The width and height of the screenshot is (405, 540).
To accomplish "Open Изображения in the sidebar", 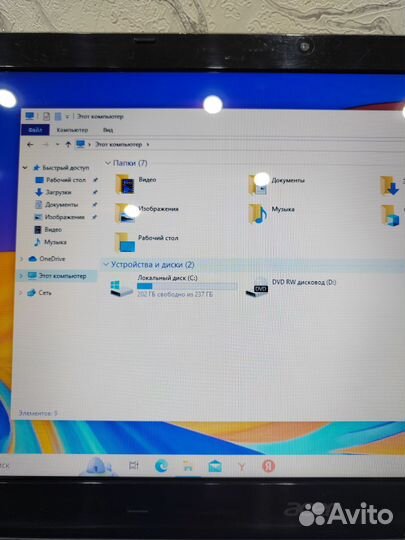I will click(x=64, y=217).
